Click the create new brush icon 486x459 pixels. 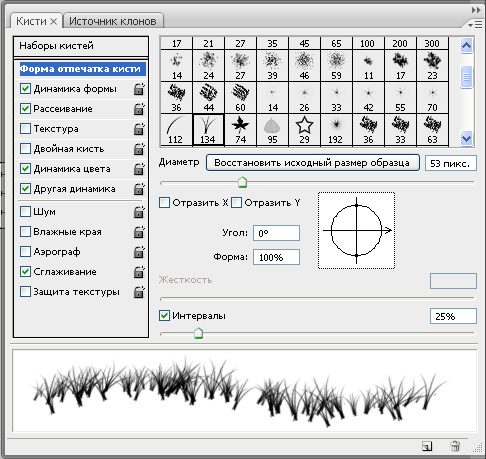coord(427,446)
